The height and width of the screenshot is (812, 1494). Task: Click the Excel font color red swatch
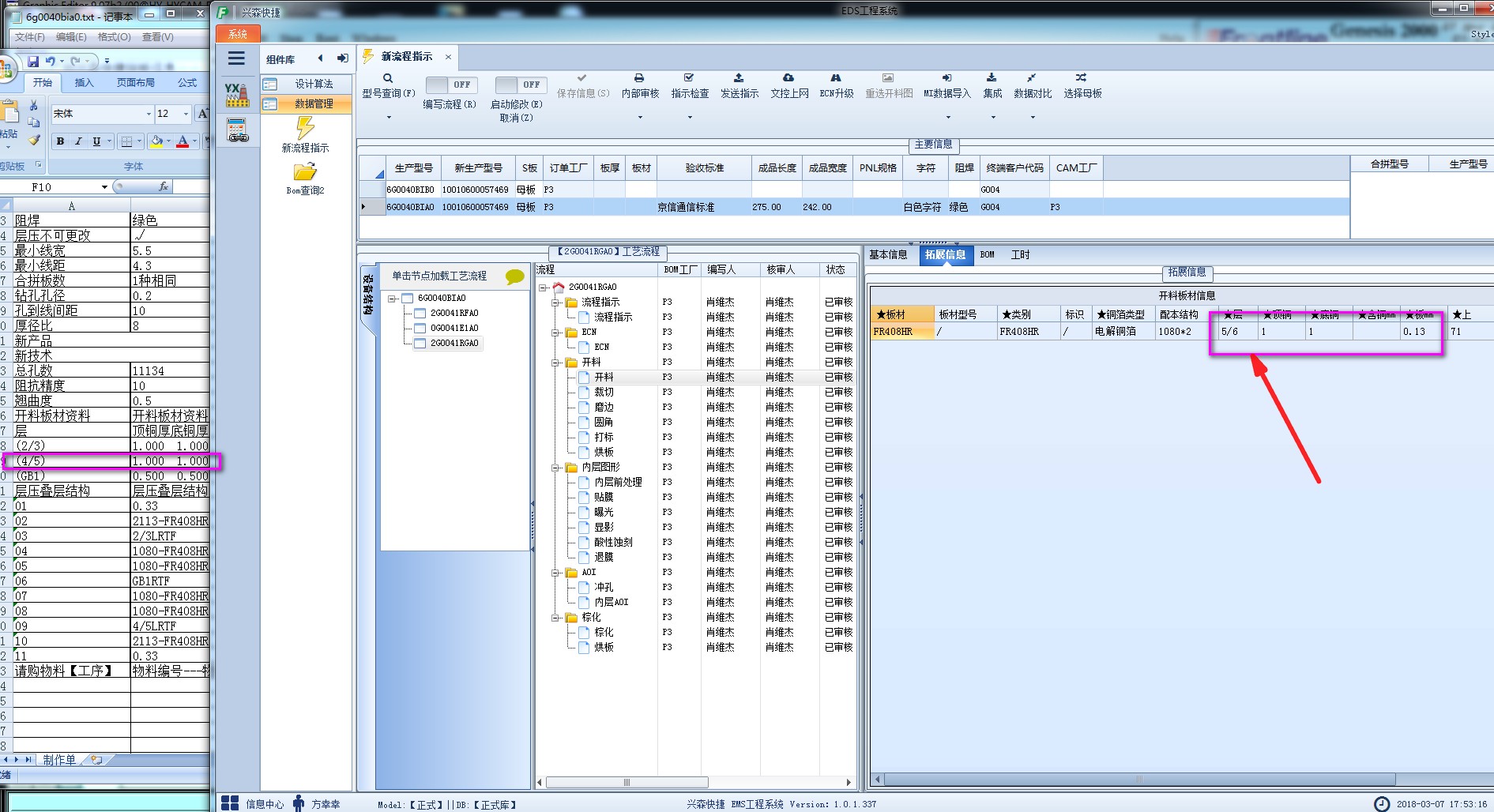[183, 141]
